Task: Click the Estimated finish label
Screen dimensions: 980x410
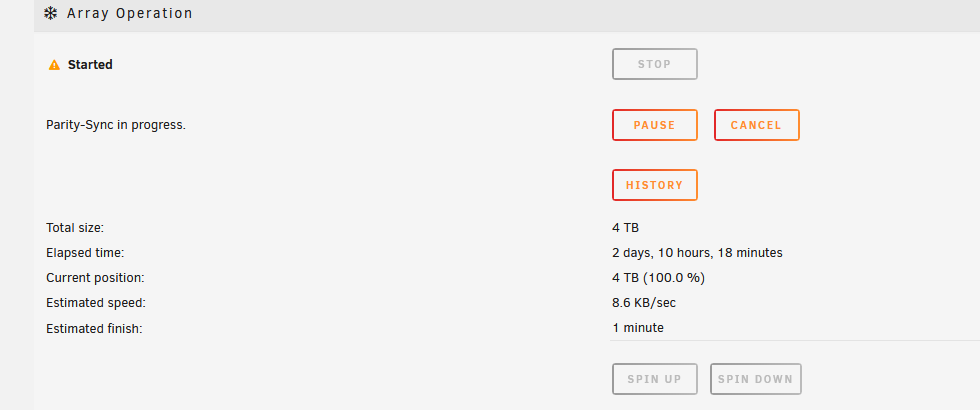Action: pyautogui.click(x=94, y=328)
